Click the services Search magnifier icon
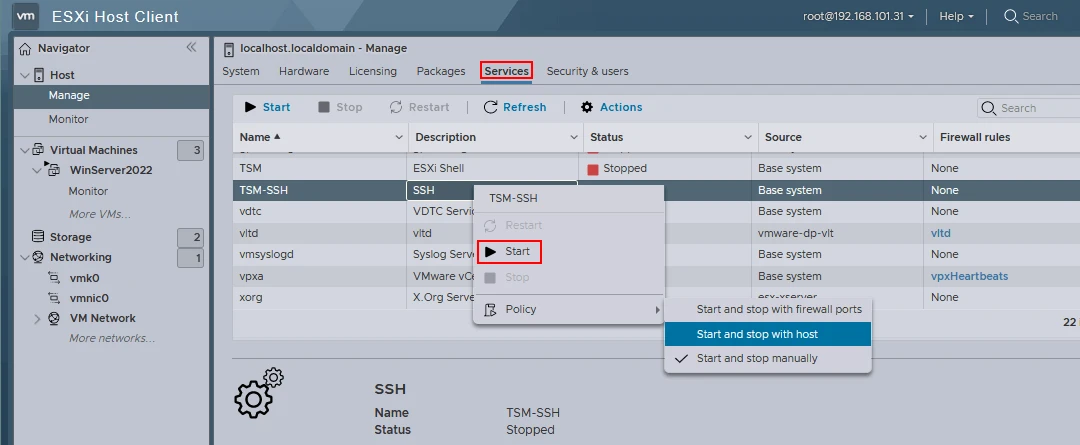The image size is (1080, 445). tap(988, 108)
